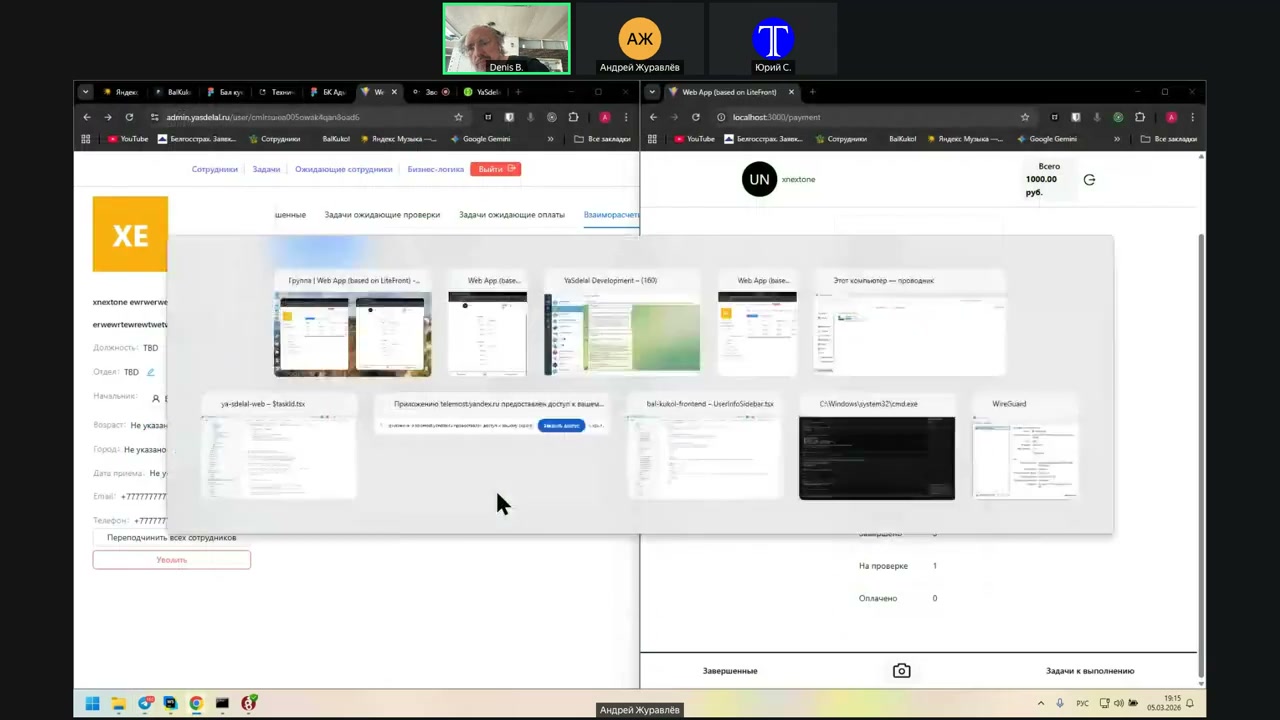Click the logout arrow icon beside total balance
The image size is (1280, 720).
(x=1089, y=180)
